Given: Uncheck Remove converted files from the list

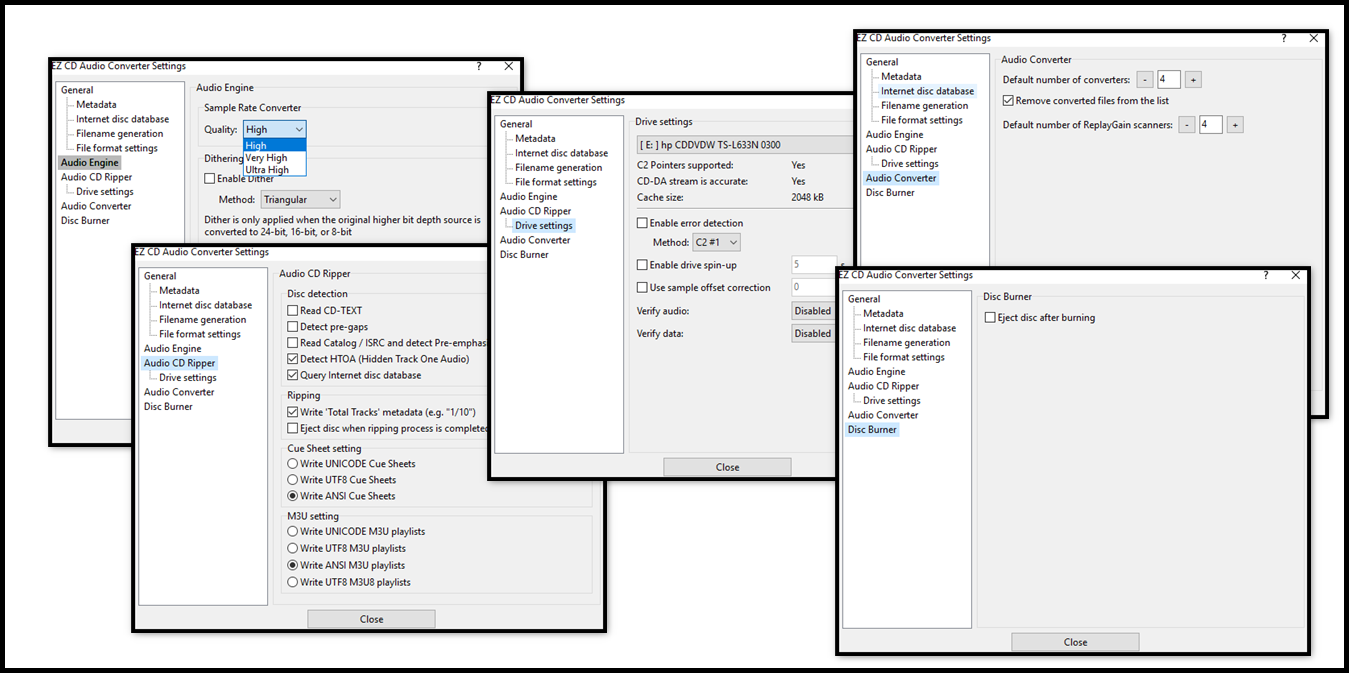Looking at the screenshot, I should 1009,101.
